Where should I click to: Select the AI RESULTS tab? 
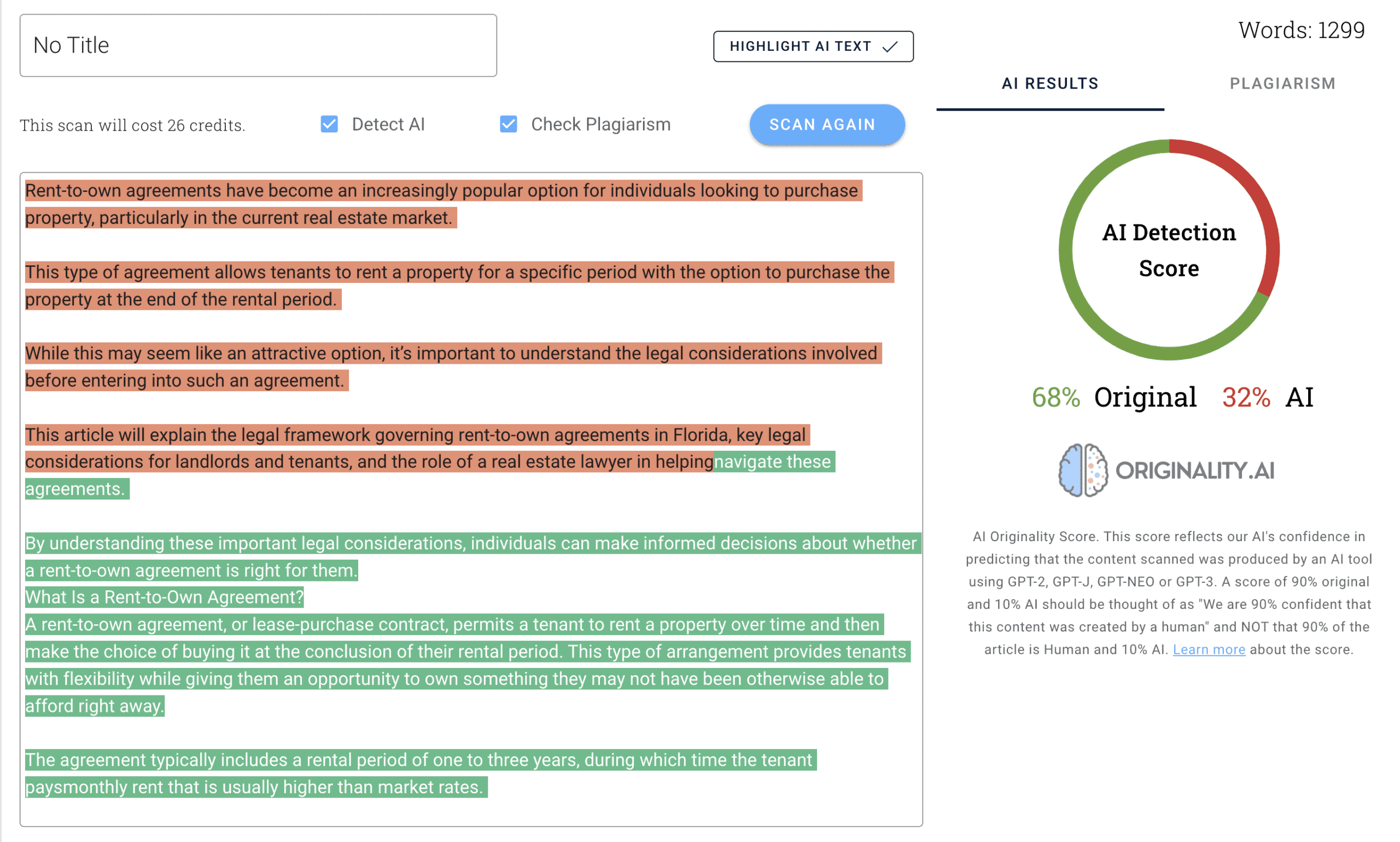(x=1049, y=83)
